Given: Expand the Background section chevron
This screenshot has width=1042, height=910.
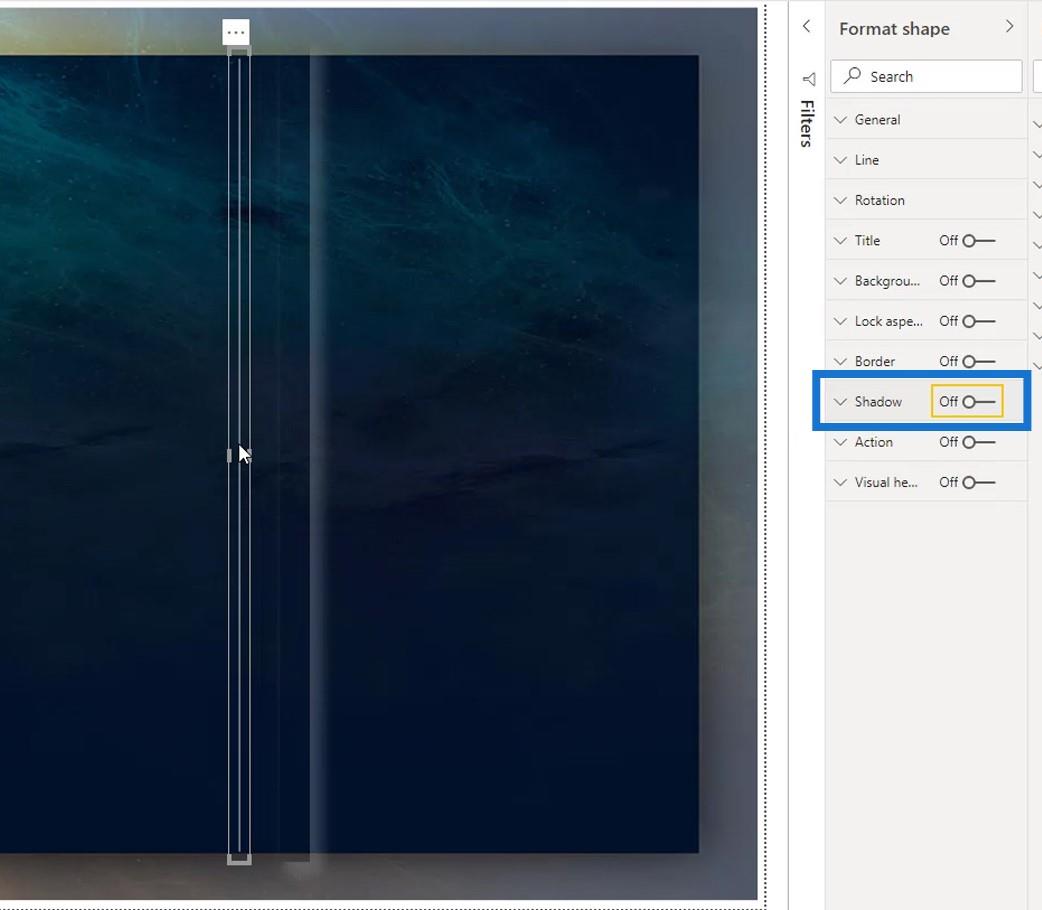Looking at the screenshot, I should tap(841, 281).
